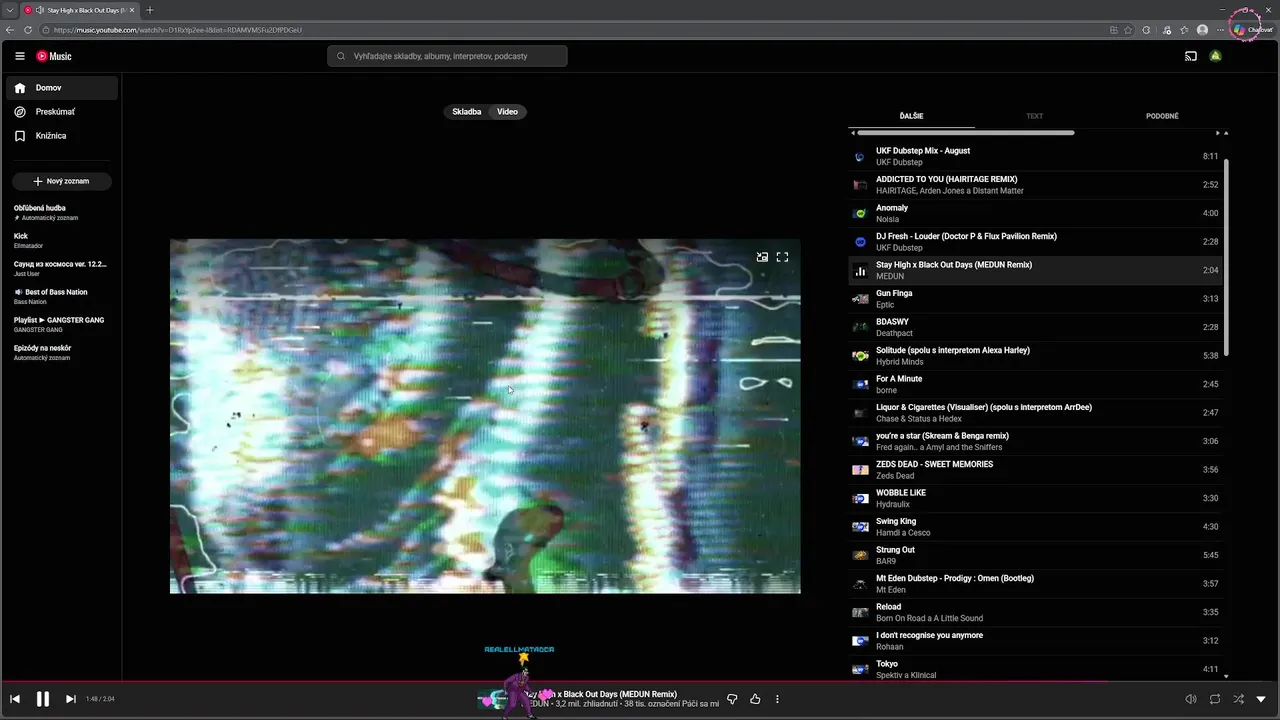Close the Stay High browser tab
The image size is (1280, 720).
(133, 10)
